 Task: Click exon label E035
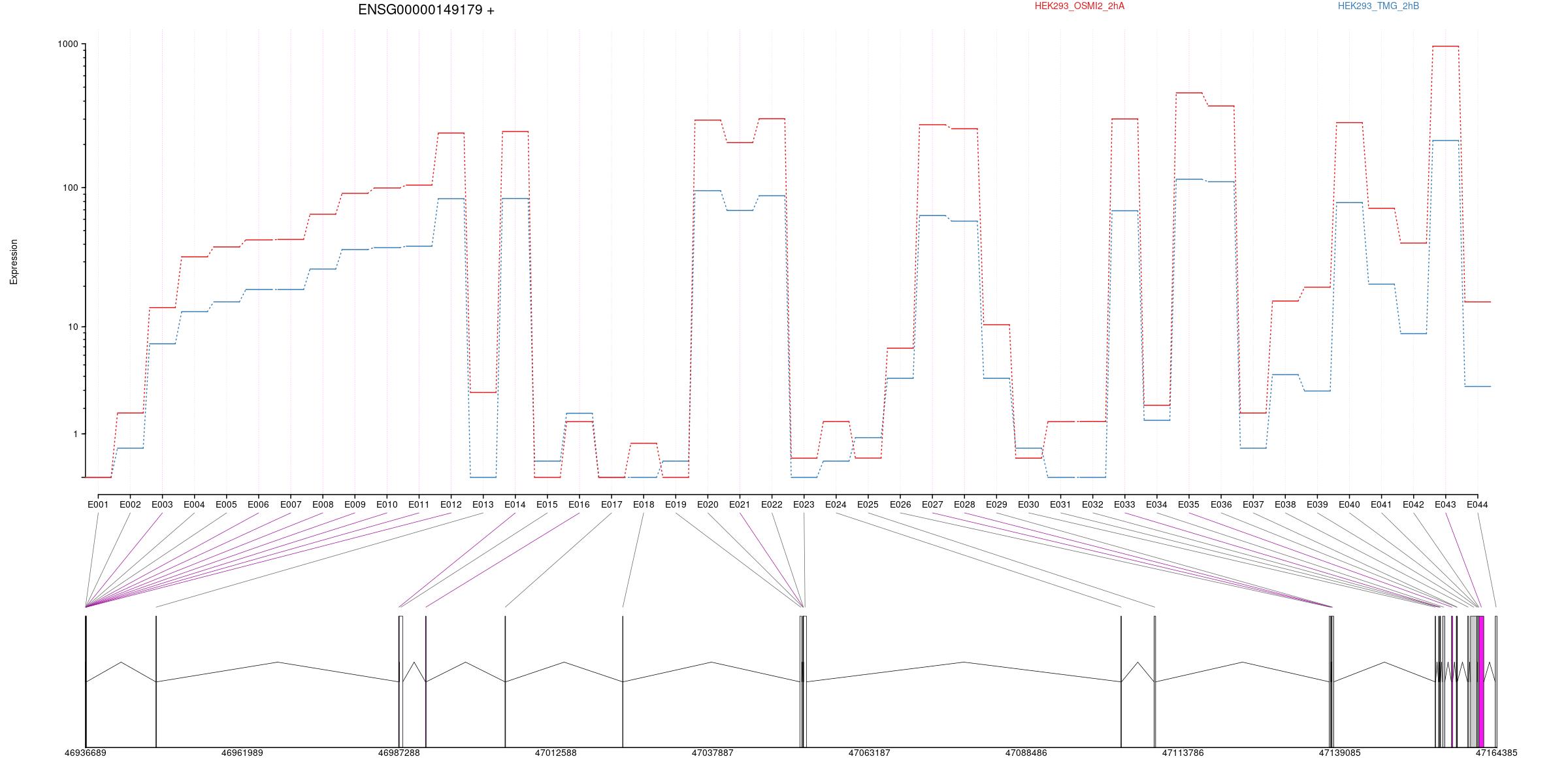pyautogui.click(x=1188, y=504)
